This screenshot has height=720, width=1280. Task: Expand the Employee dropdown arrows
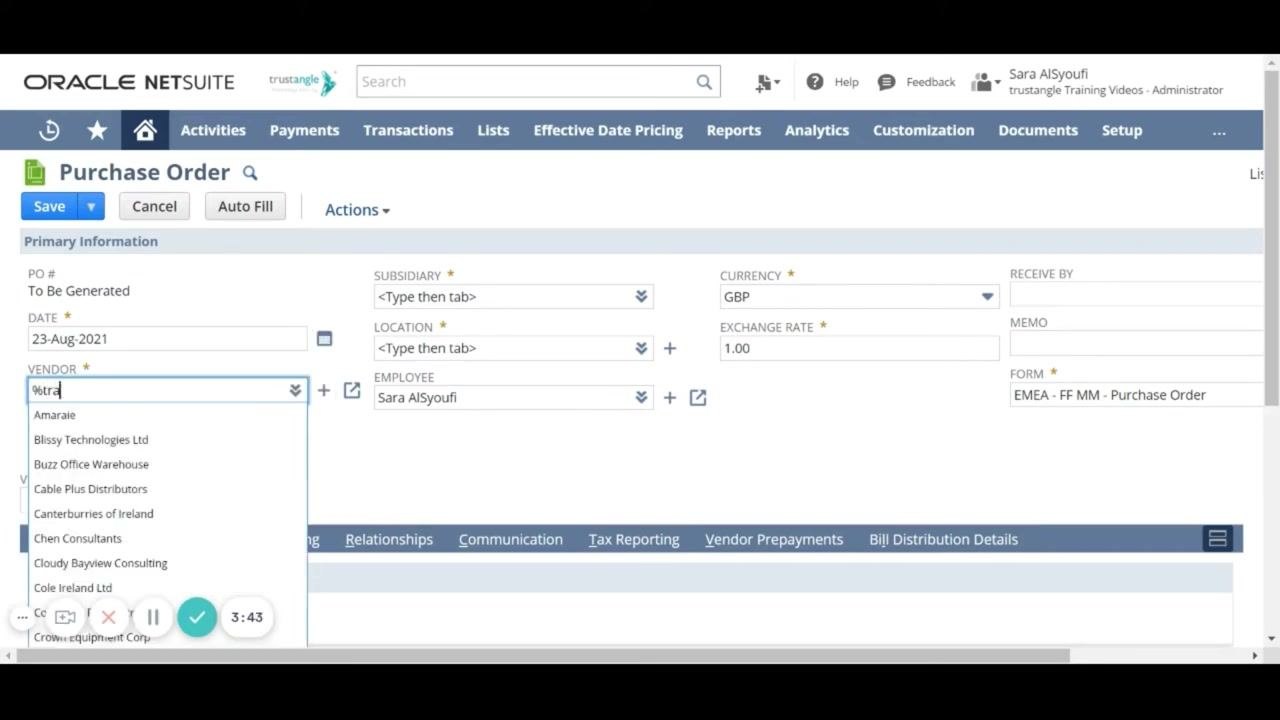(641, 398)
